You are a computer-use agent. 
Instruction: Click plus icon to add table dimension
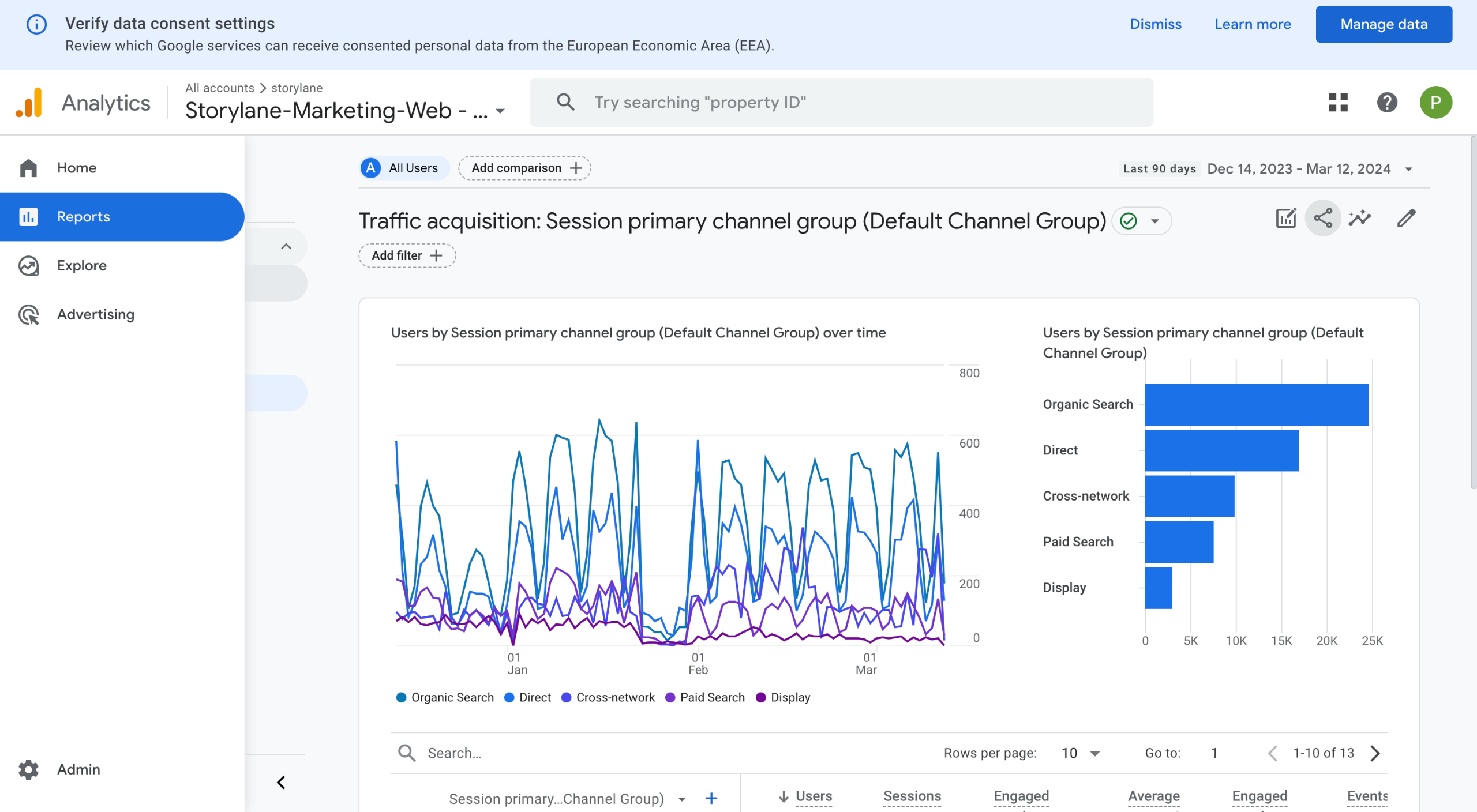(x=711, y=799)
